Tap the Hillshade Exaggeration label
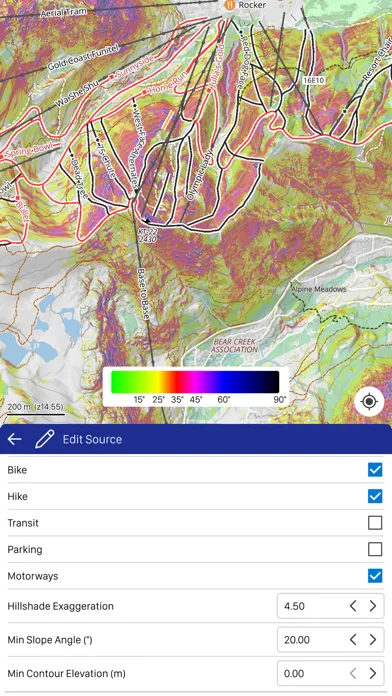The image size is (392, 696). pos(61,606)
